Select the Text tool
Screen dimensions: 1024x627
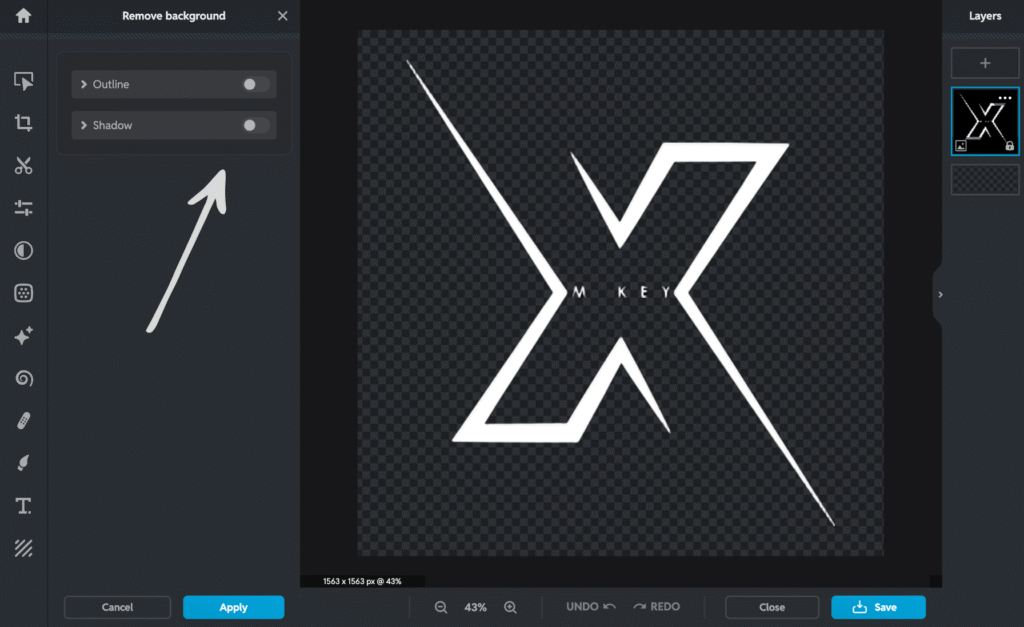24,506
